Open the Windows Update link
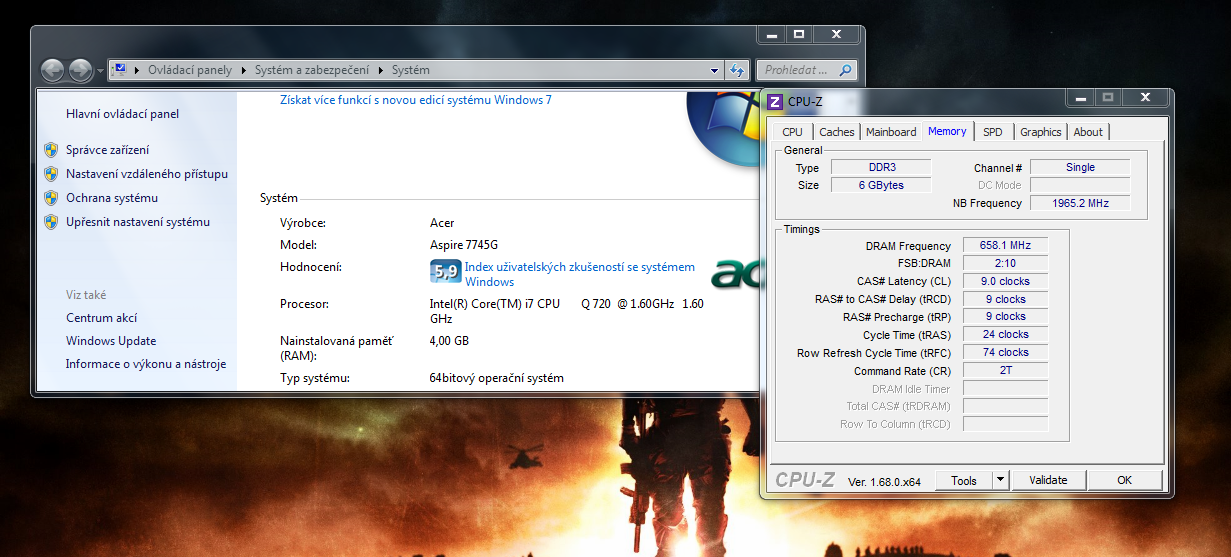Screen dimensions: 1231x557 pos(111,341)
